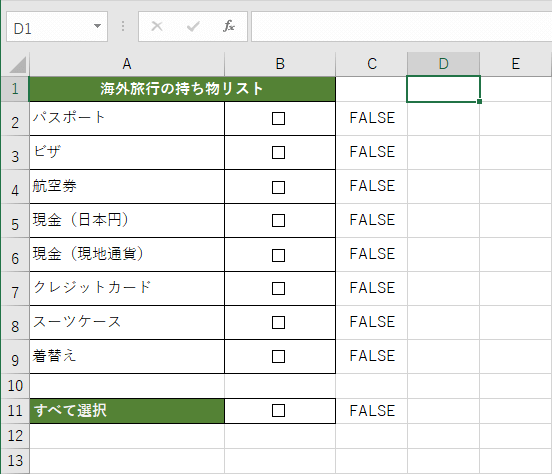Click the Insert Function fx icon

point(229,26)
